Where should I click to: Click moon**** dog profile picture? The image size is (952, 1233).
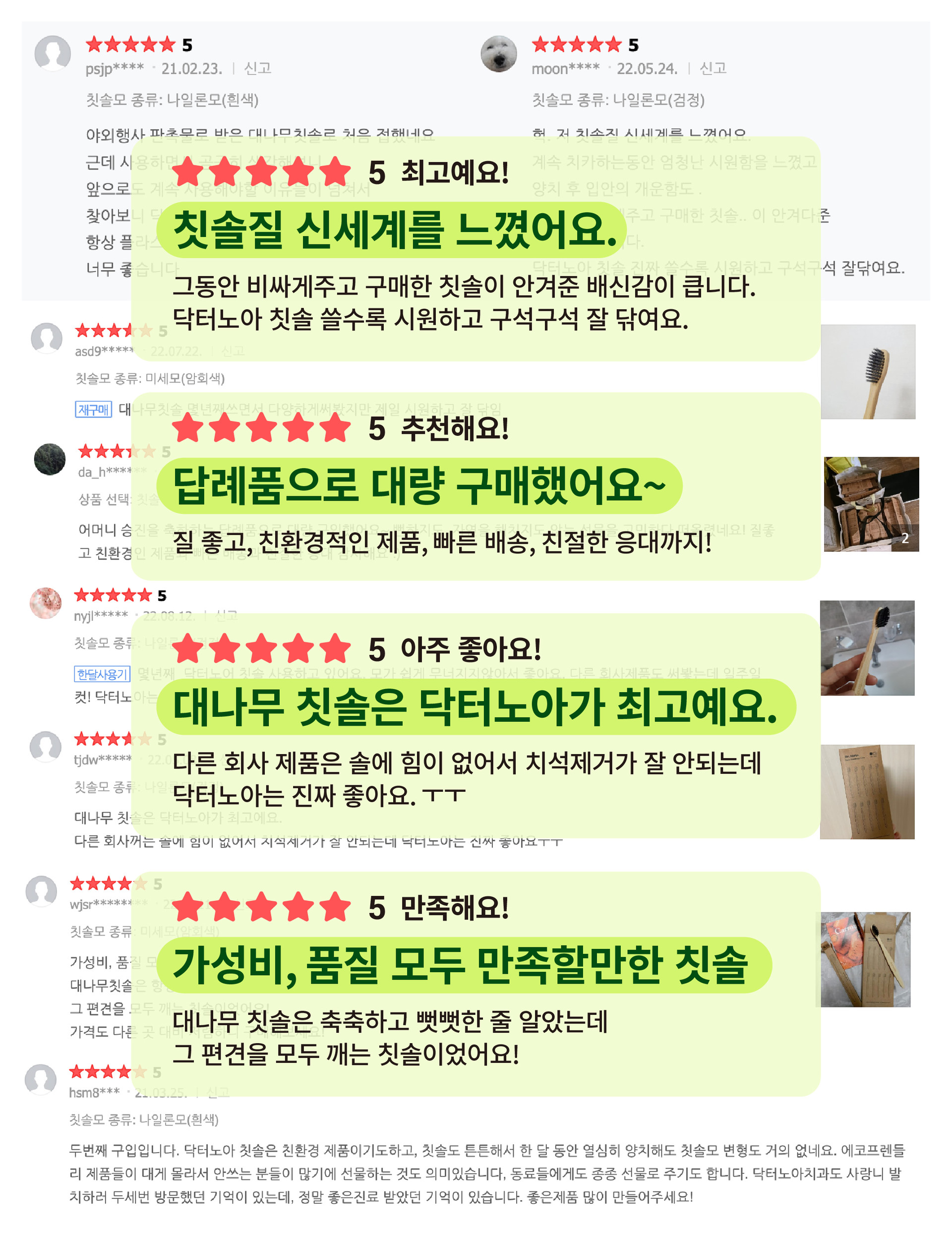(x=499, y=54)
